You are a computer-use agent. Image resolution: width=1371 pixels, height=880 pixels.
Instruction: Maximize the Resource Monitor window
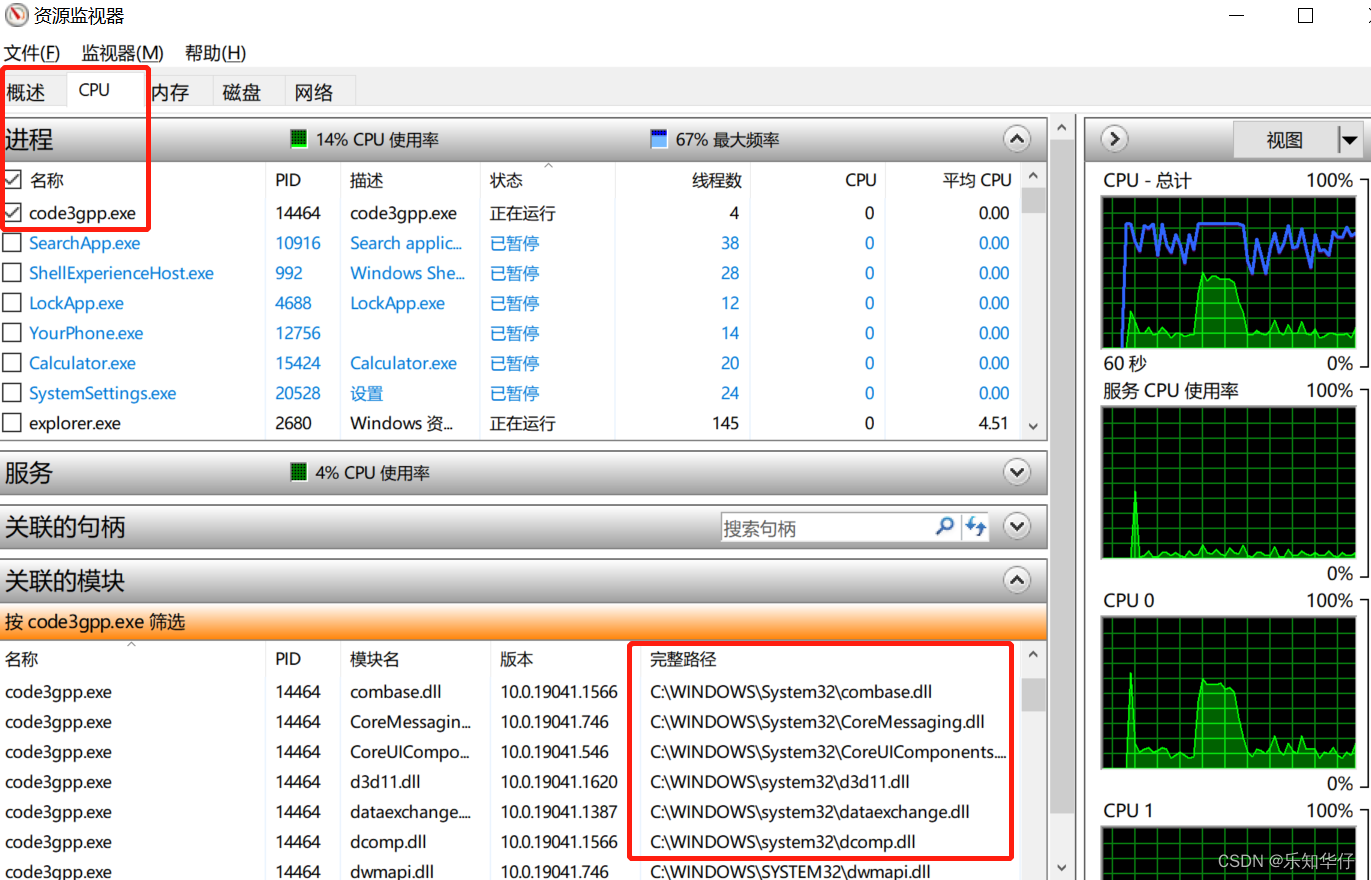(x=1305, y=16)
